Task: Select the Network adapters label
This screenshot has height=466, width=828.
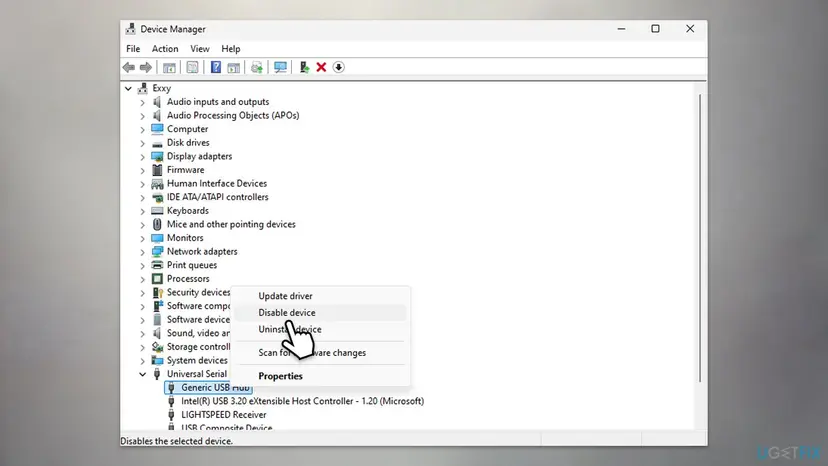Action: pos(202,251)
